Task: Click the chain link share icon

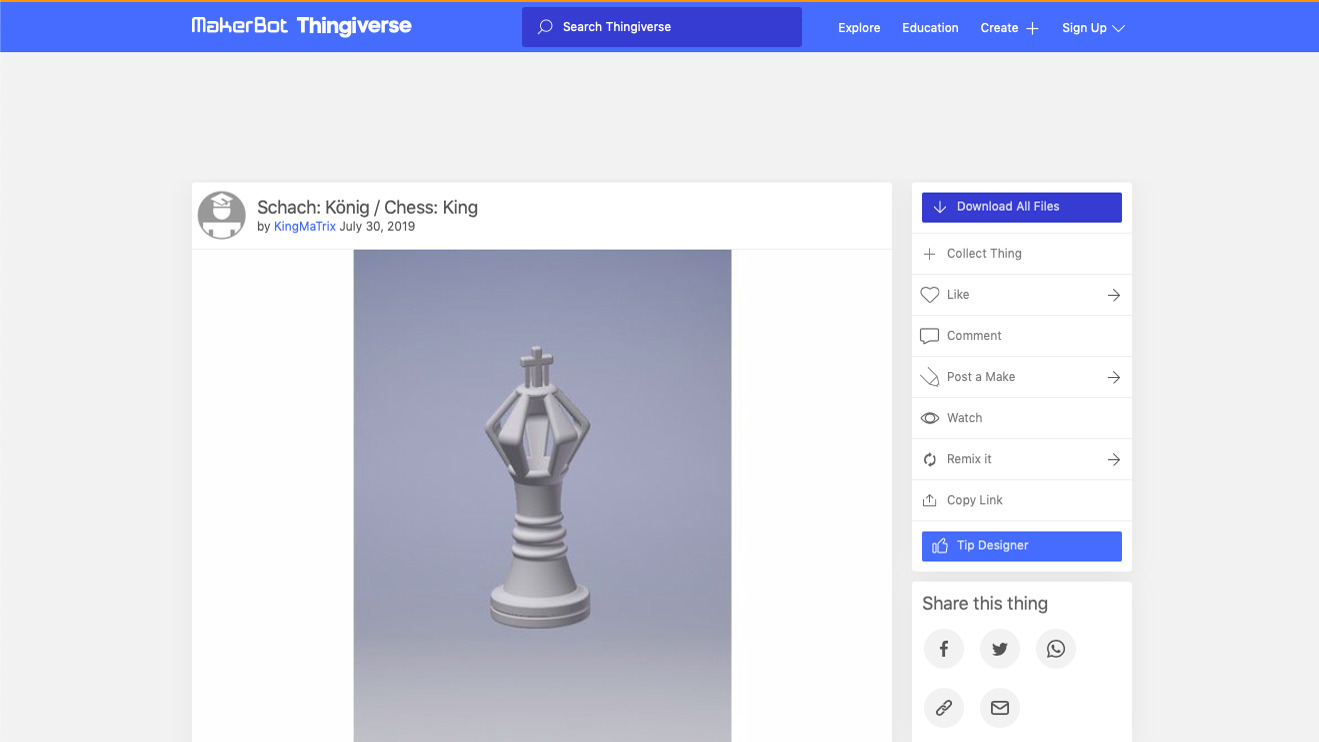Action: click(943, 708)
